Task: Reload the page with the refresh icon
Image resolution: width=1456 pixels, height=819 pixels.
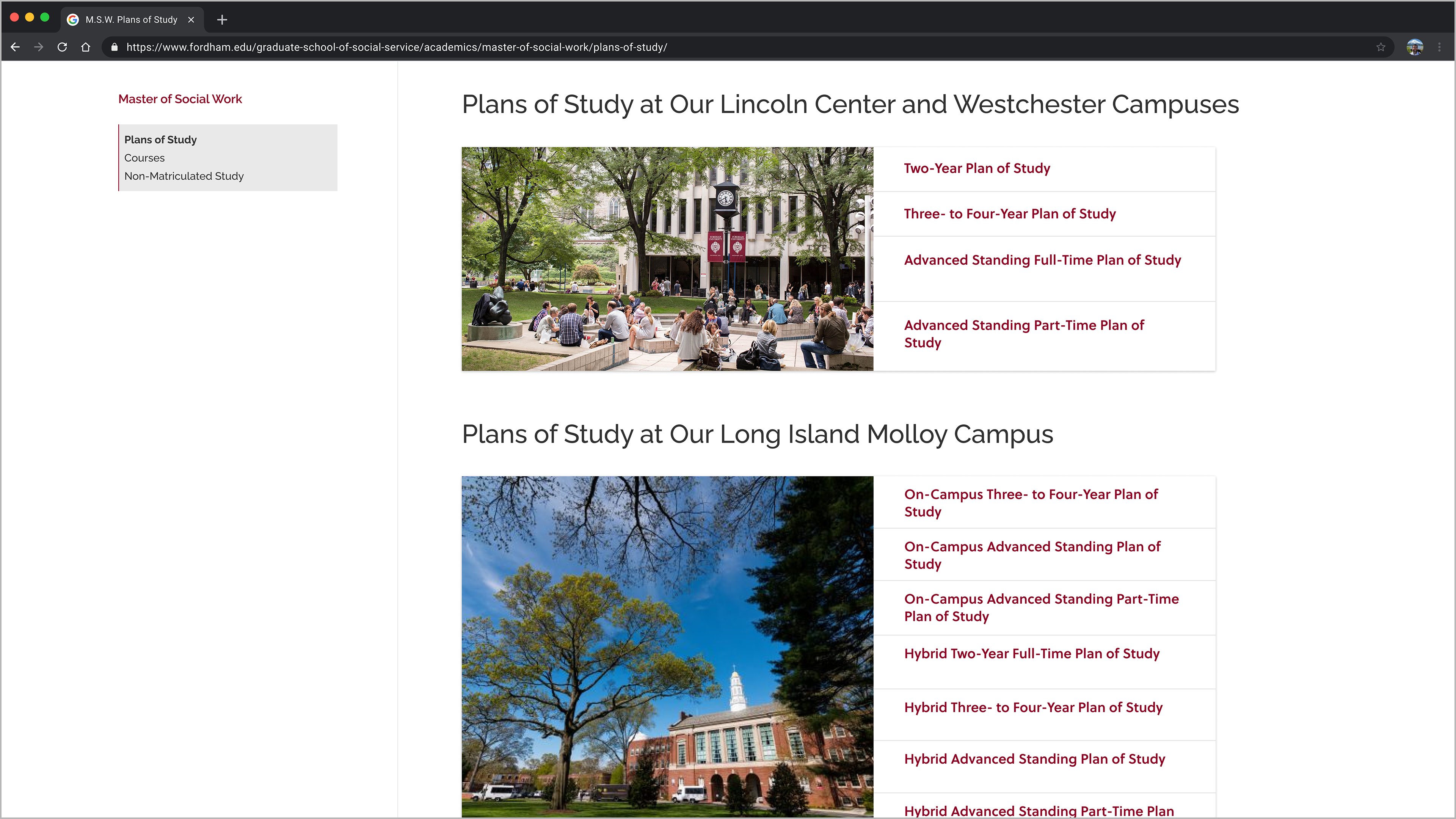Action: click(x=62, y=47)
